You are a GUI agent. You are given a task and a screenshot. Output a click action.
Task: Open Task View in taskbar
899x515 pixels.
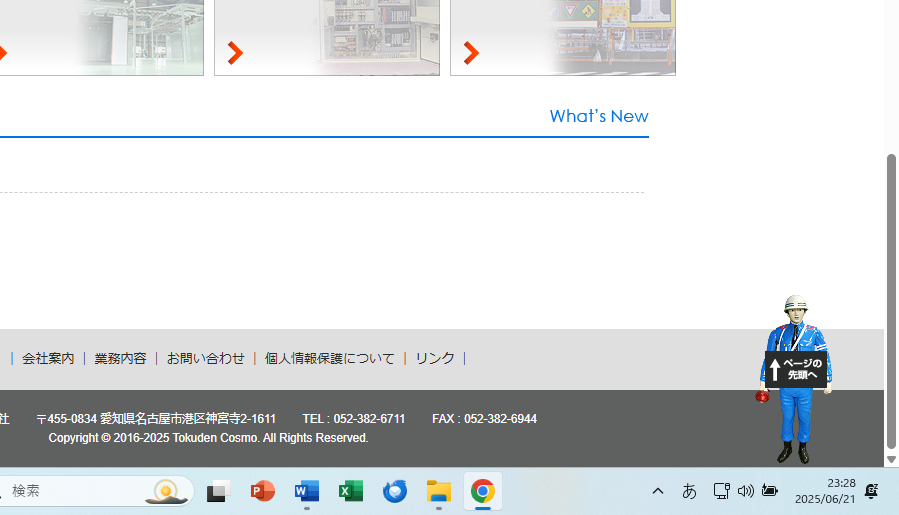click(218, 491)
